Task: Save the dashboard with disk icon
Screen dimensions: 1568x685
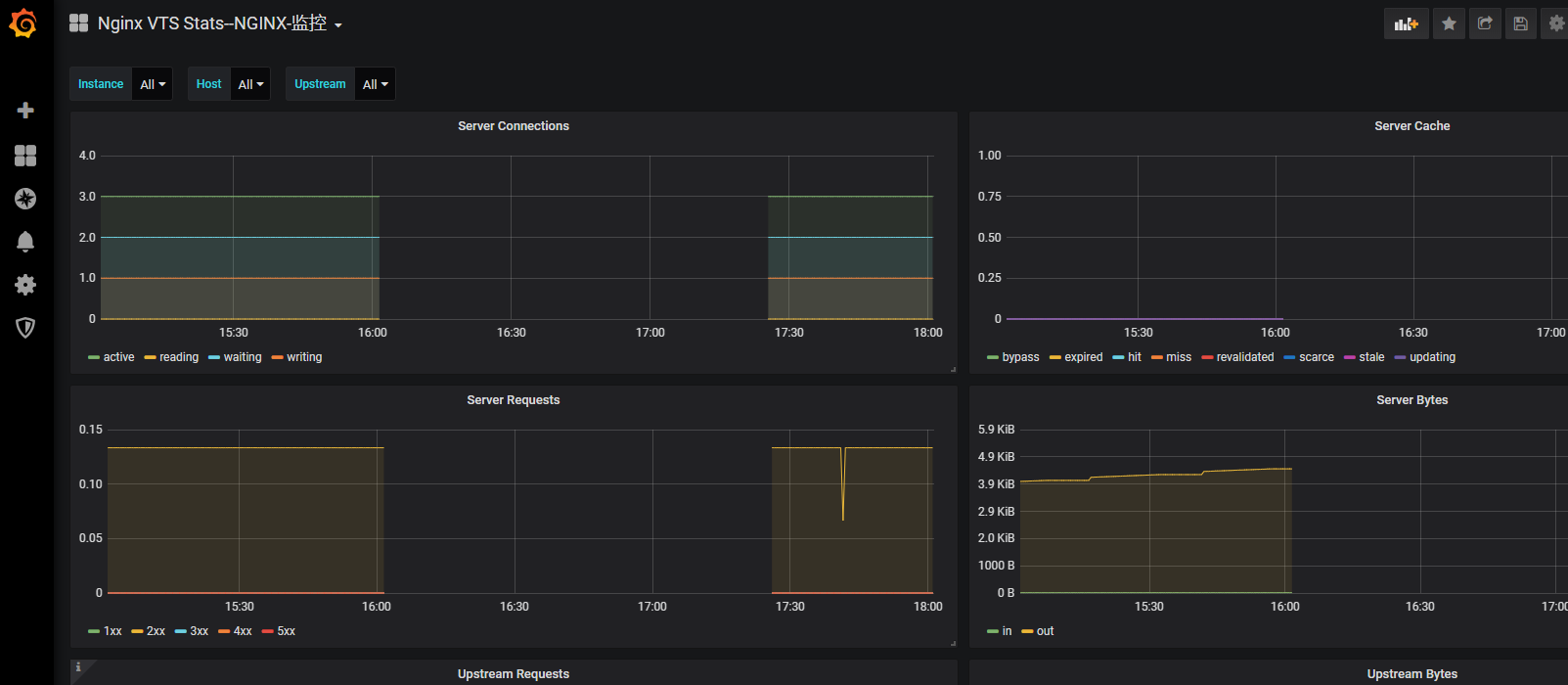Action: pos(1520,23)
